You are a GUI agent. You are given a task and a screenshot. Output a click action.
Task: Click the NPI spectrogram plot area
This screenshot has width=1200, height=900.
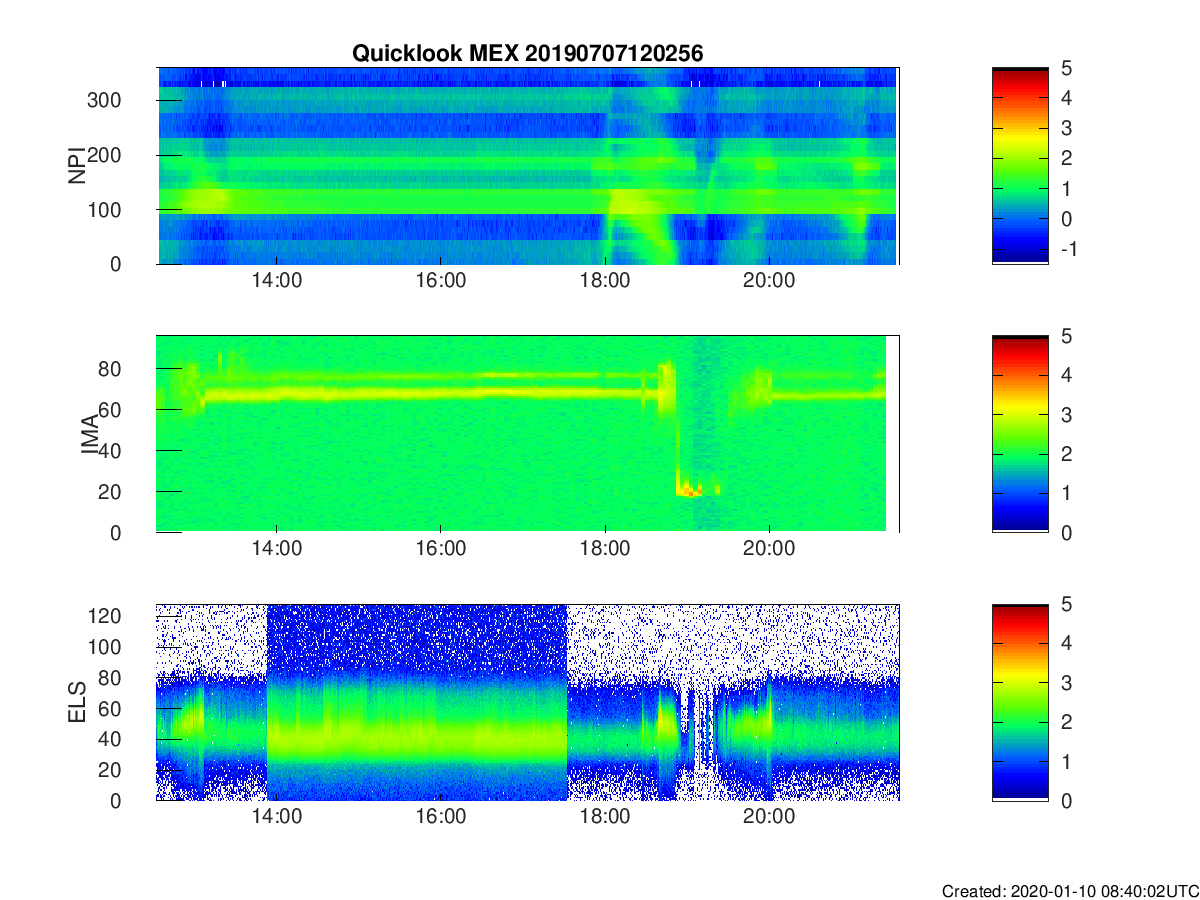528,166
